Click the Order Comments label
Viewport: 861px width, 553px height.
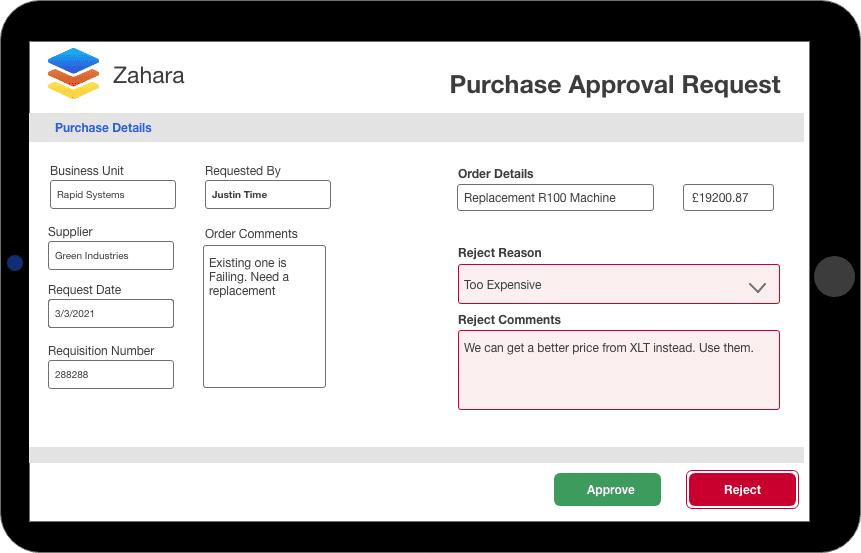(251, 234)
